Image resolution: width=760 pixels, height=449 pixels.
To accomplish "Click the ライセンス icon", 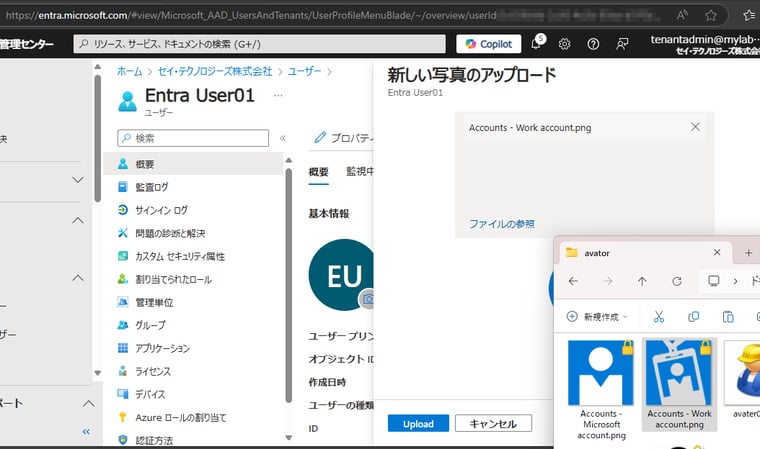I will click(x=123, y=371).
